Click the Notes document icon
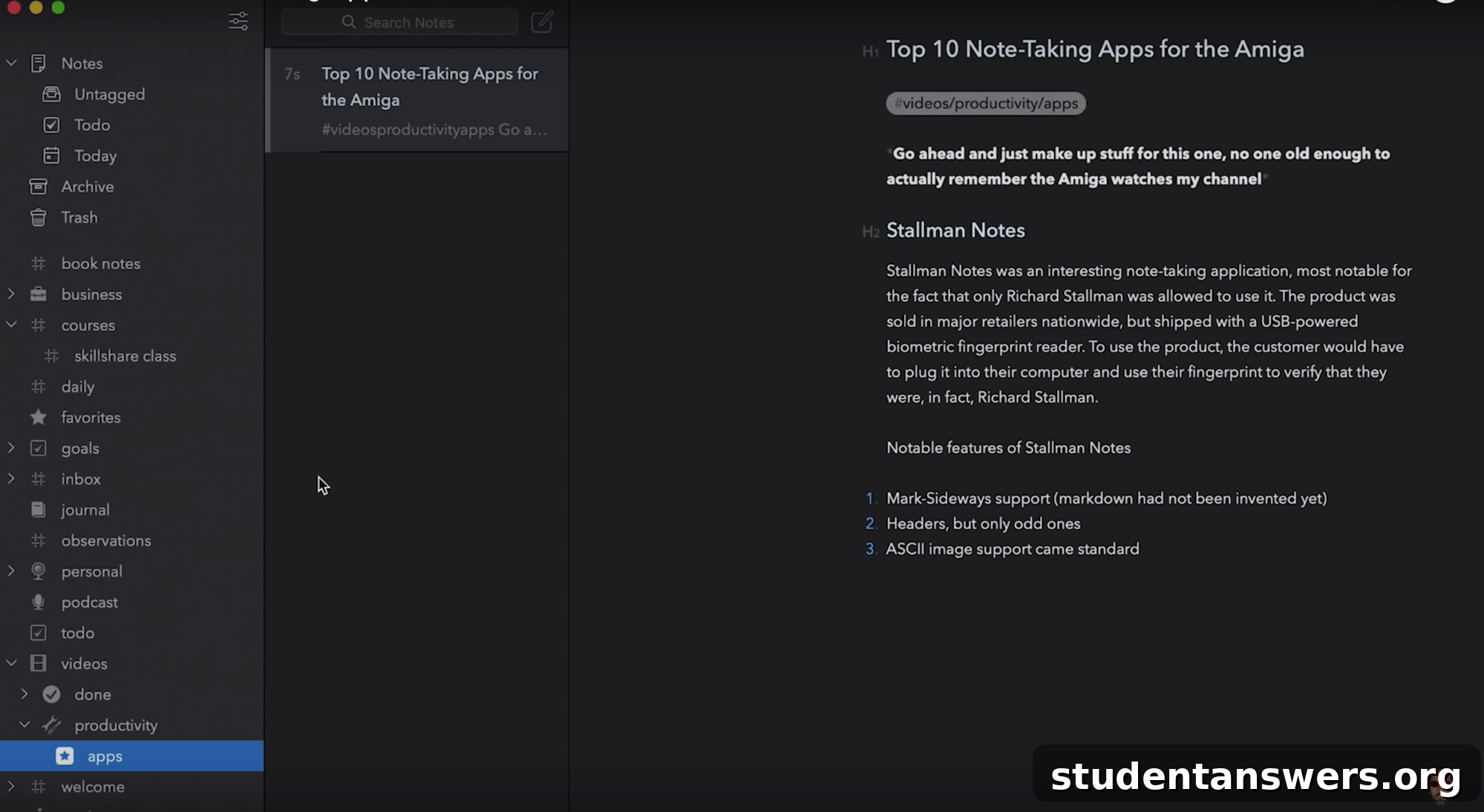The image size is (1484, 812). [x=38, y=63]
